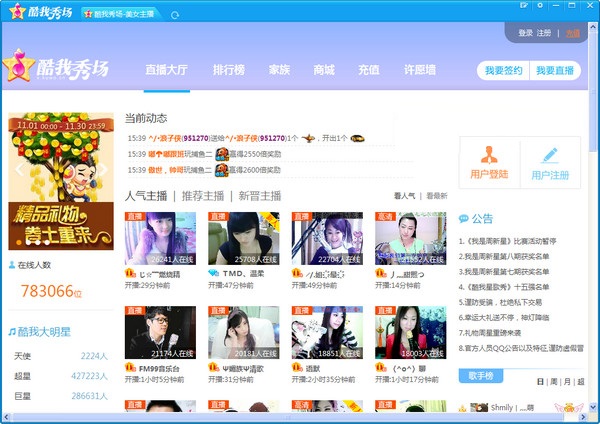The height and width of the screenshot is (424, 600).
Task: Click the crown badge beside Ψ媚族Ψ清歌
Action: [214, 368]
